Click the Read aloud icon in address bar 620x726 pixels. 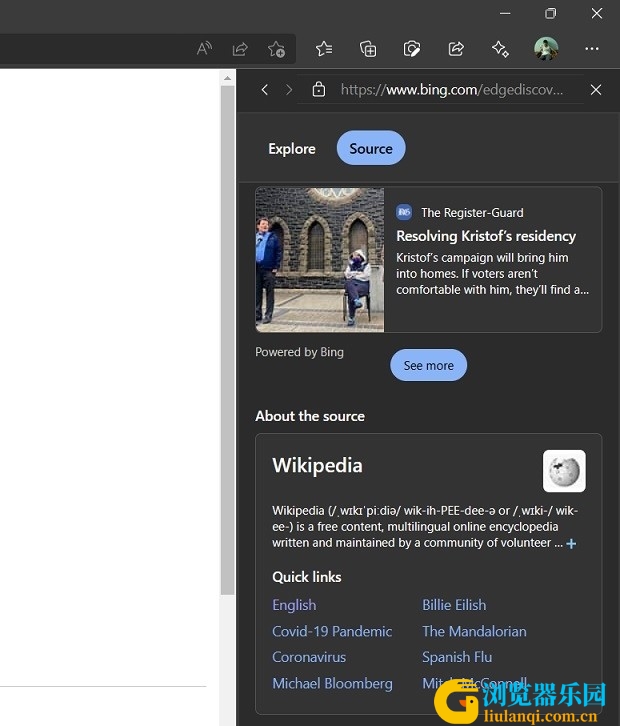tap(204, 49)
